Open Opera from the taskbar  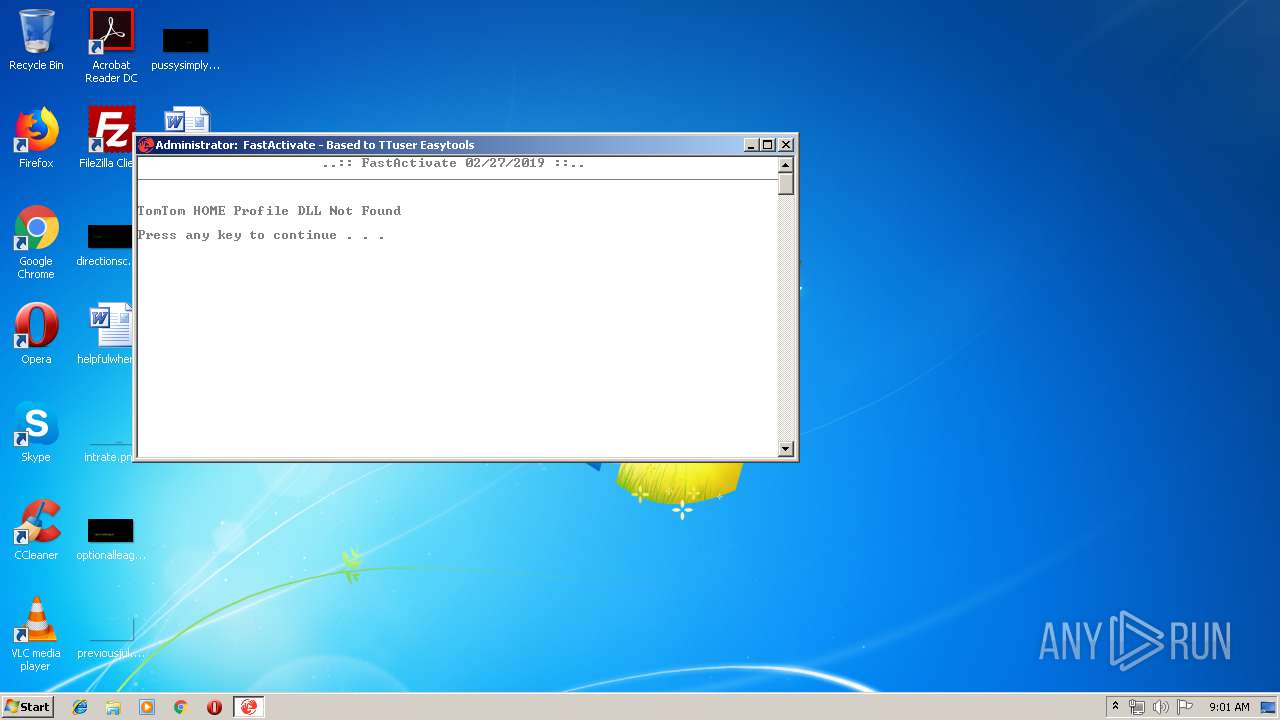[214, 707]
